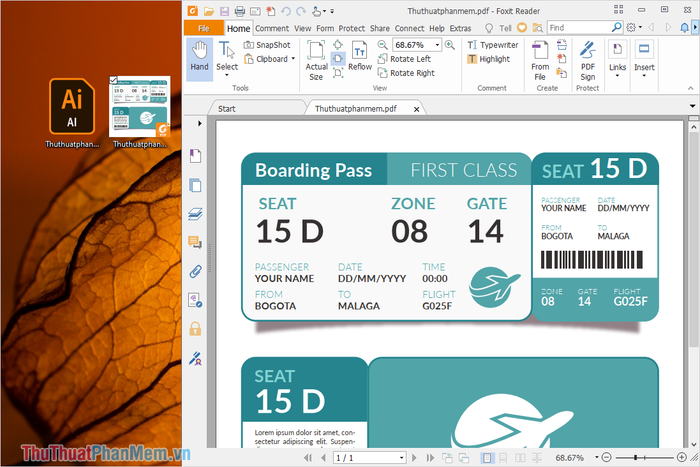The height and width of the screenshot is (467, 700).
Task: Open the Comments panel icon
Action: click(195, 242)
